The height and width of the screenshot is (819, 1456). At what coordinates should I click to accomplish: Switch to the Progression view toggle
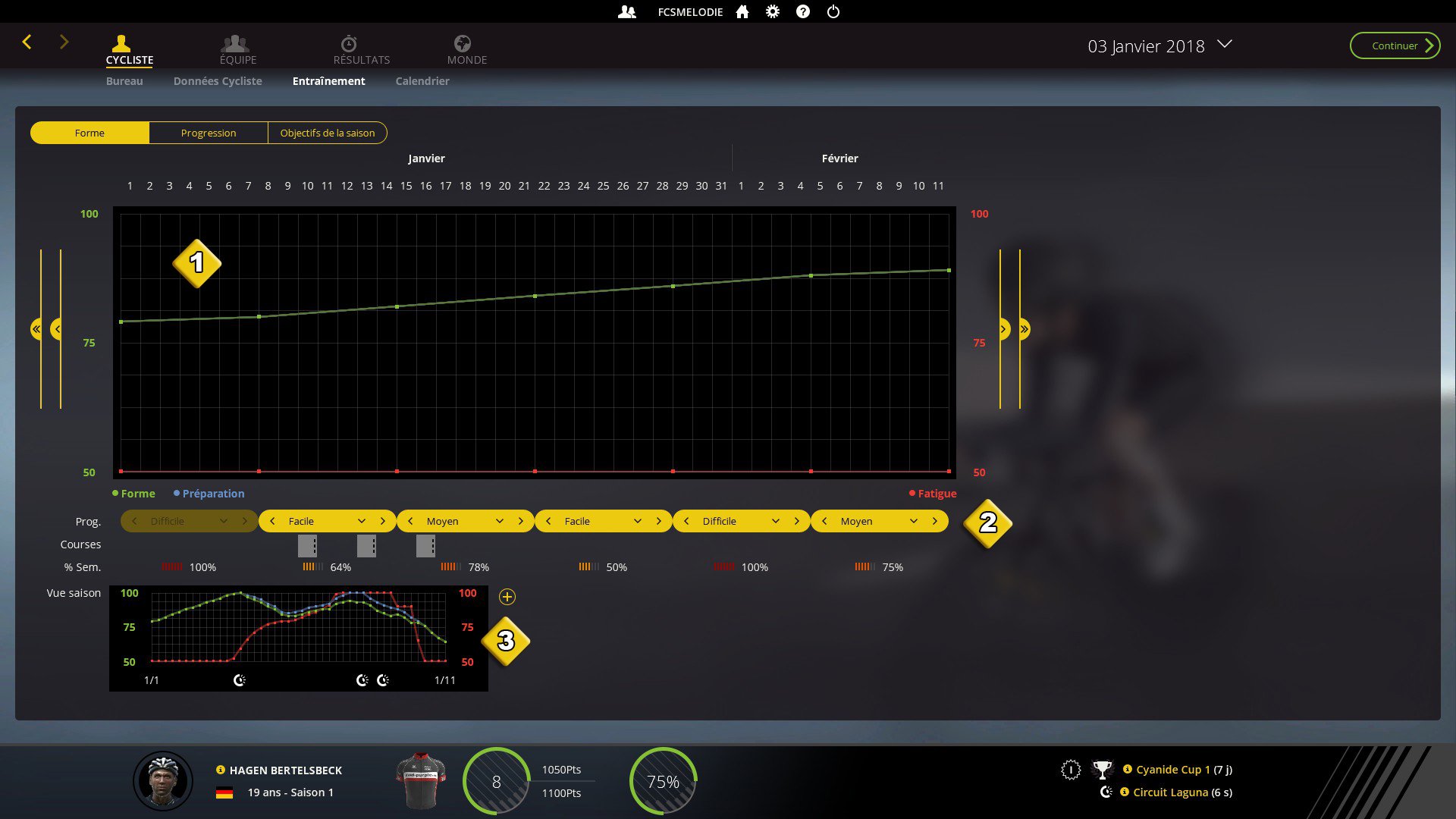(209, 133)
